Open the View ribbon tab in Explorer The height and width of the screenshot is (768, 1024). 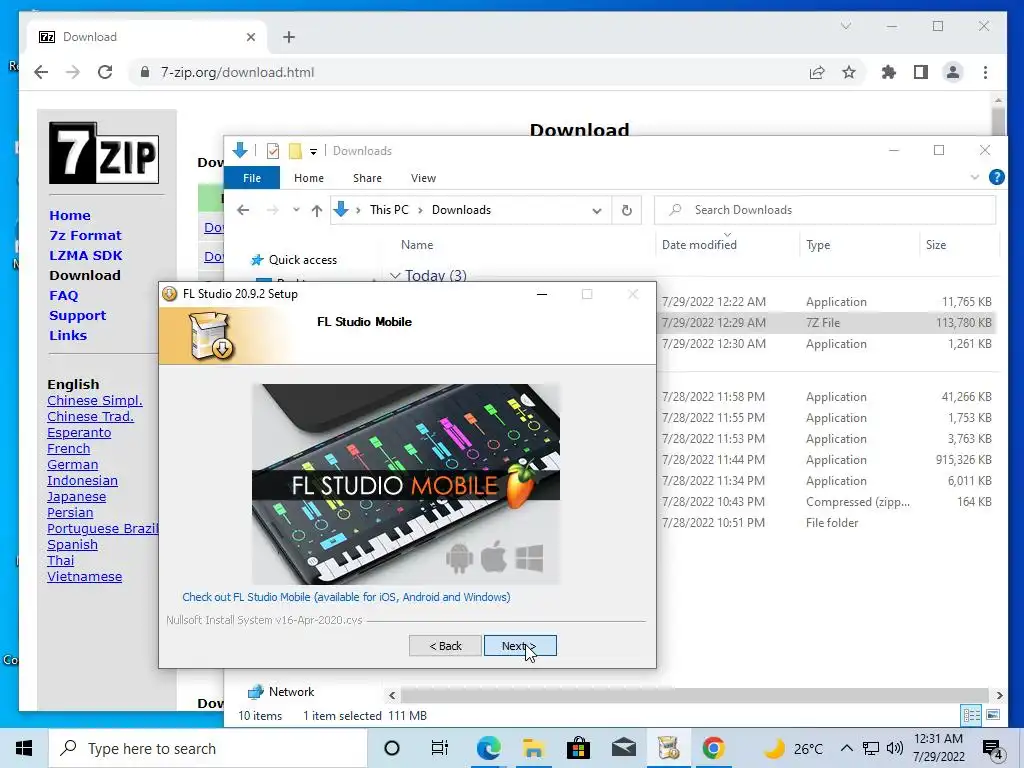coord(423,178)
